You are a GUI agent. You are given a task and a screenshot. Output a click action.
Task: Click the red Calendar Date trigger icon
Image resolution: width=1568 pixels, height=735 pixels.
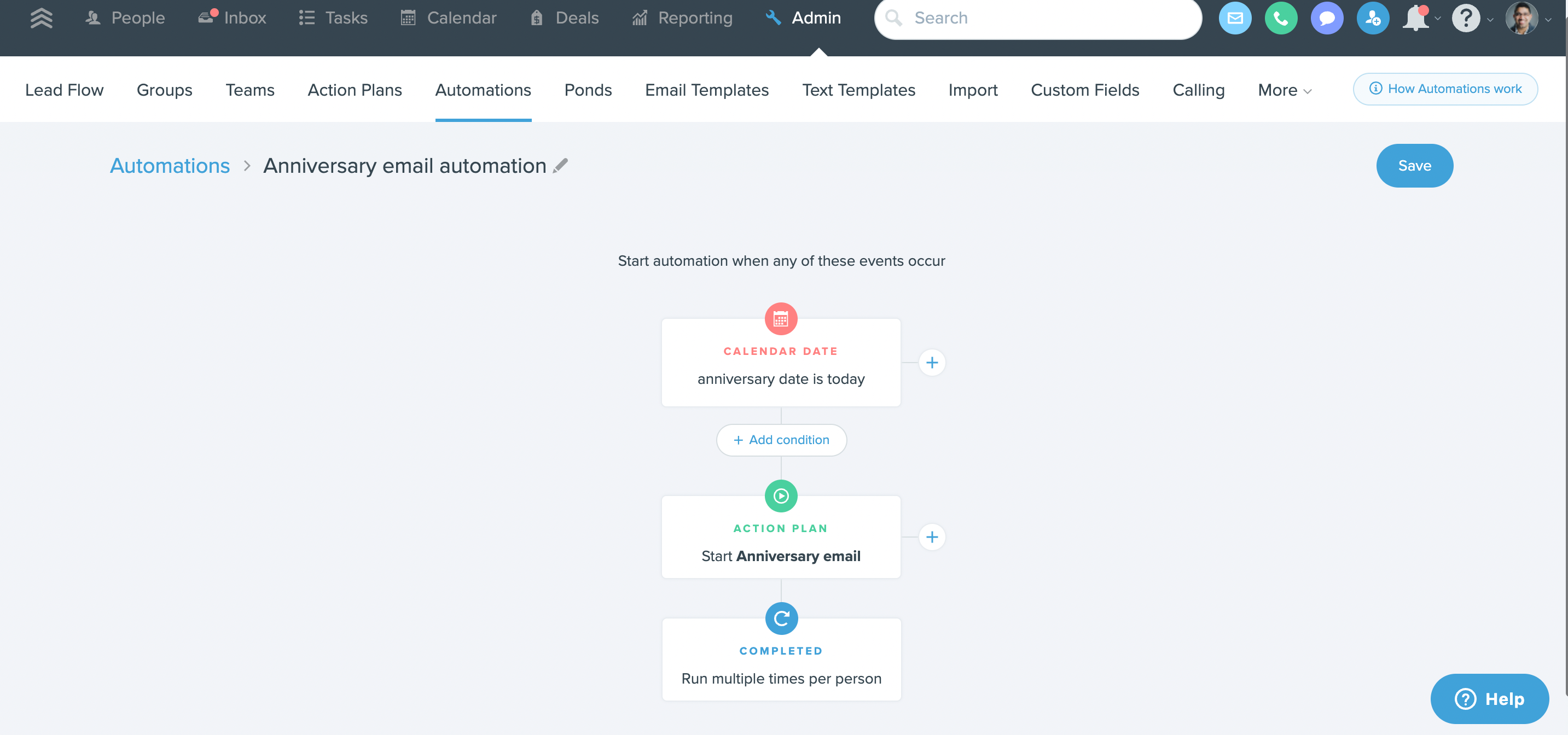click(780, 318)
